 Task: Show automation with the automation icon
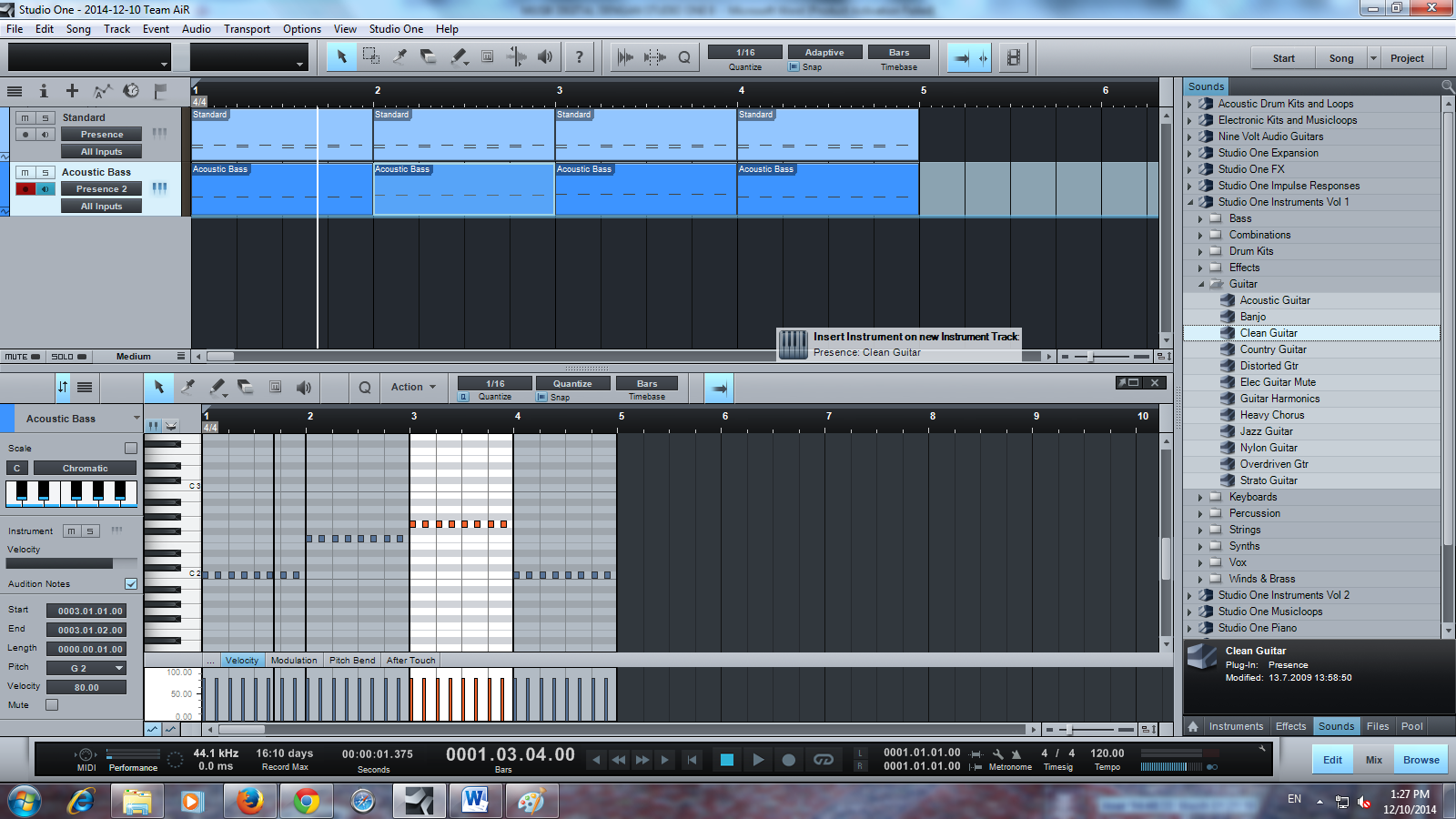click(x=102, y=91)
